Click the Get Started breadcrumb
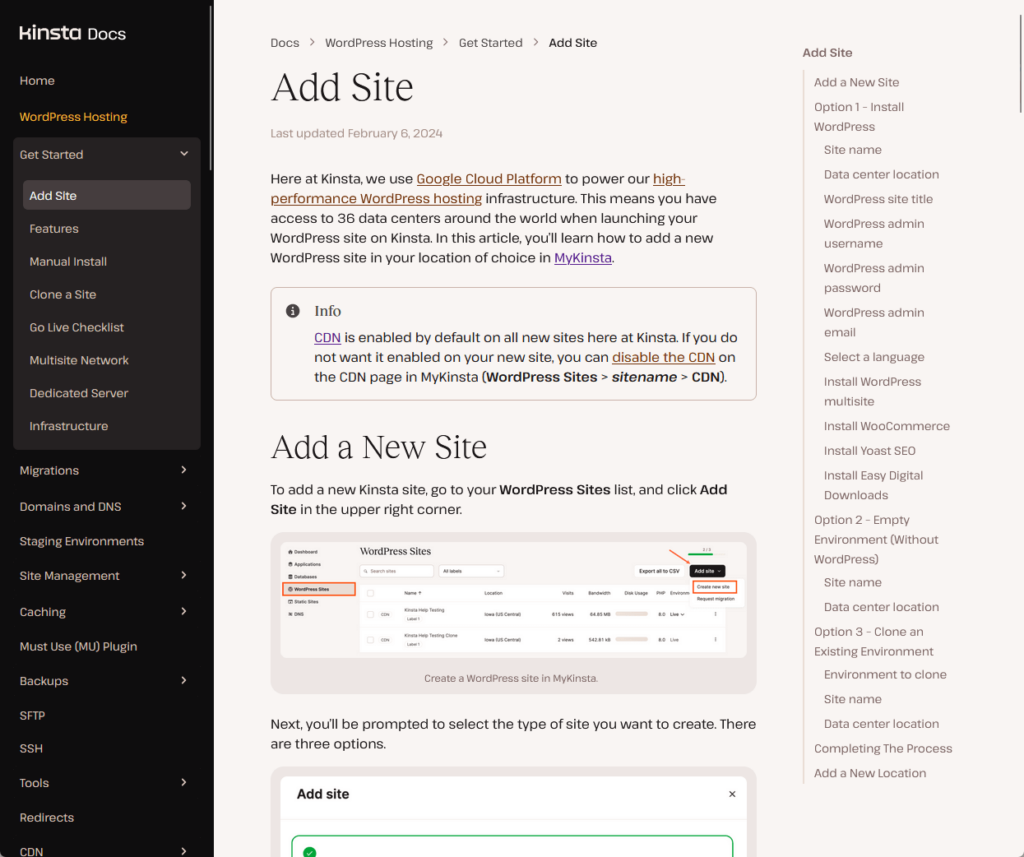 [490, 42]
